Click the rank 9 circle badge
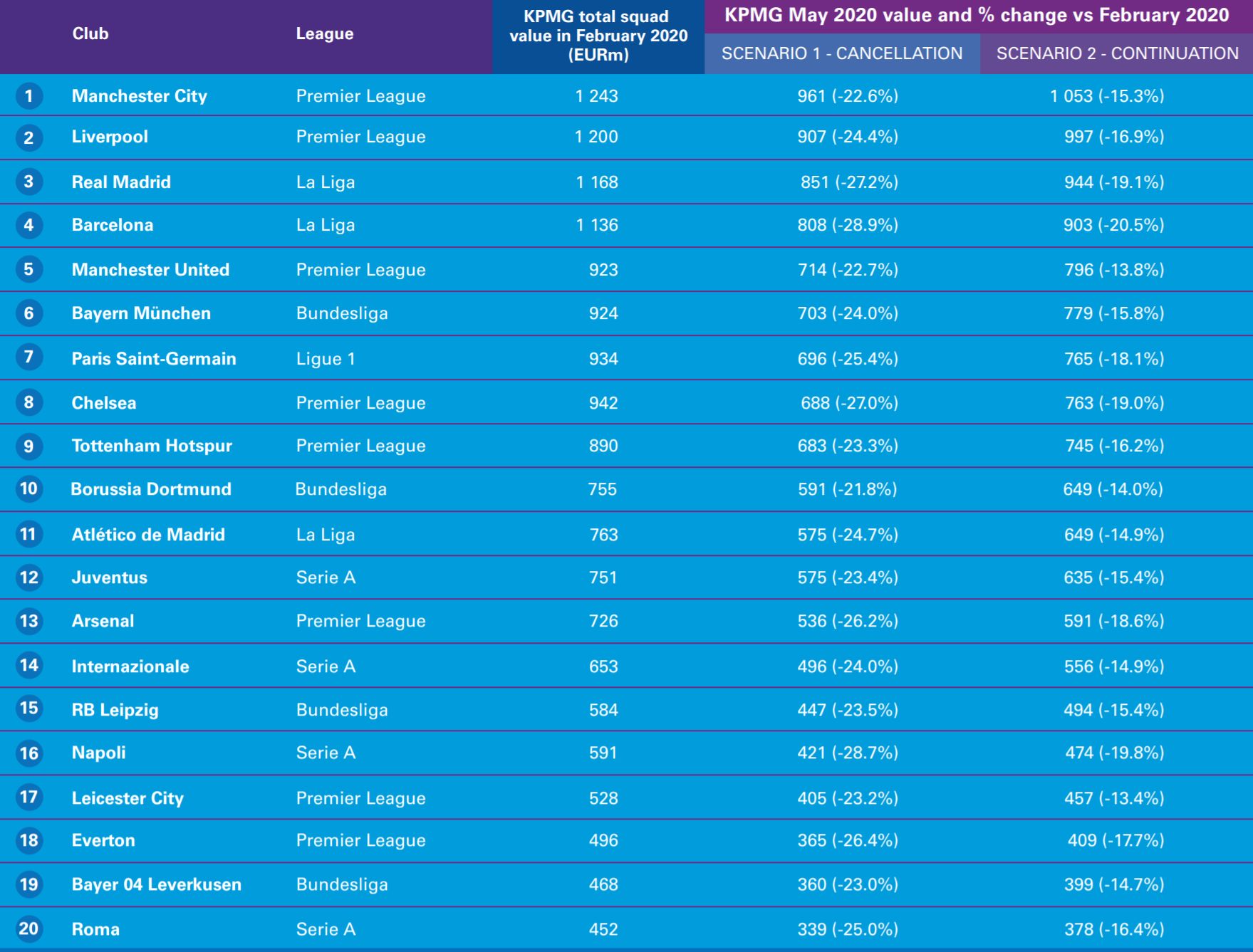This screenshot has height=952, width=1253. click(28, 446)
